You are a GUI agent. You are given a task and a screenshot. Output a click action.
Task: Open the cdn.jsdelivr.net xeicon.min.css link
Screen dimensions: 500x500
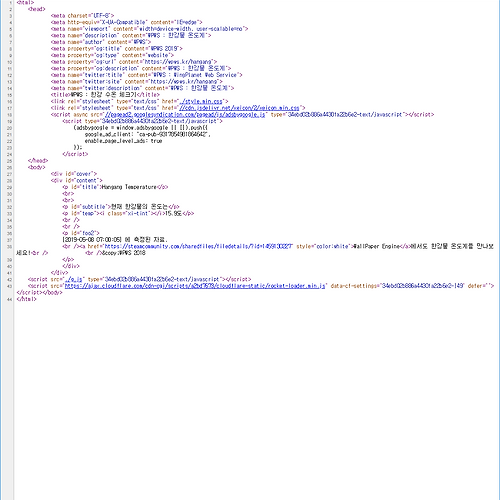tap(239, 108)
